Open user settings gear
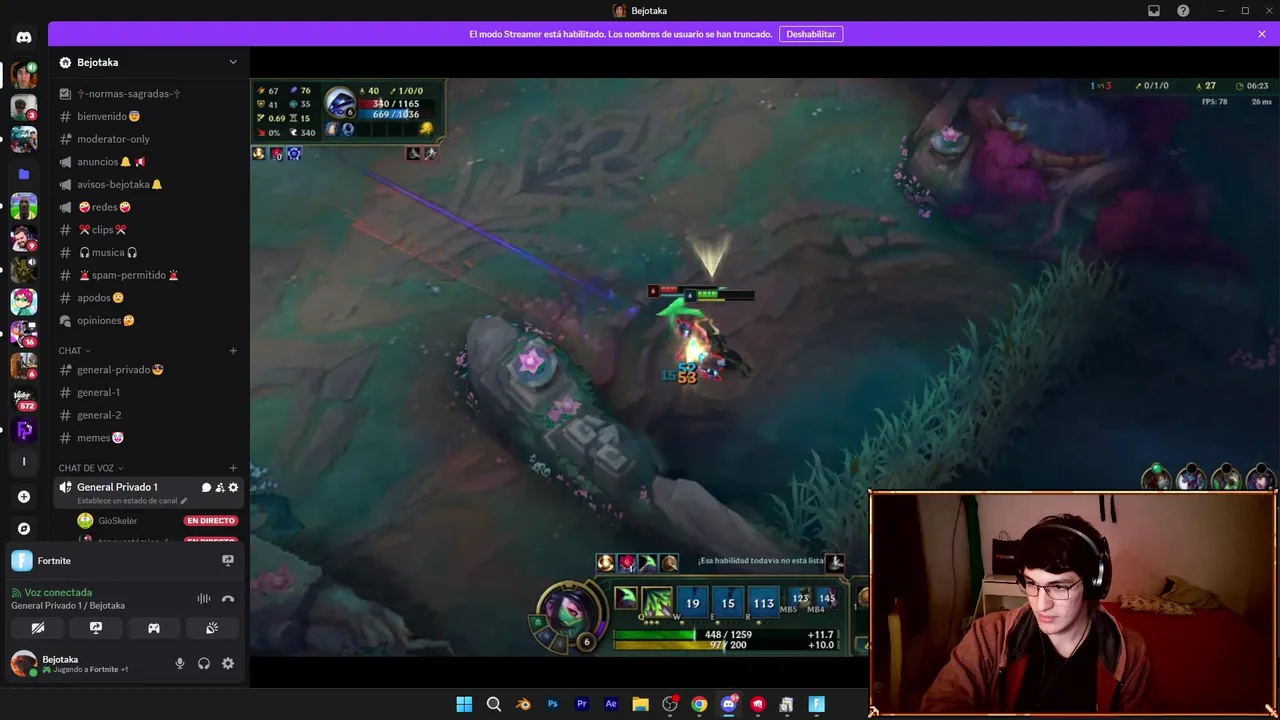Image resolution: width=1280 pixels, height=720 pixels. coord(228,663)
